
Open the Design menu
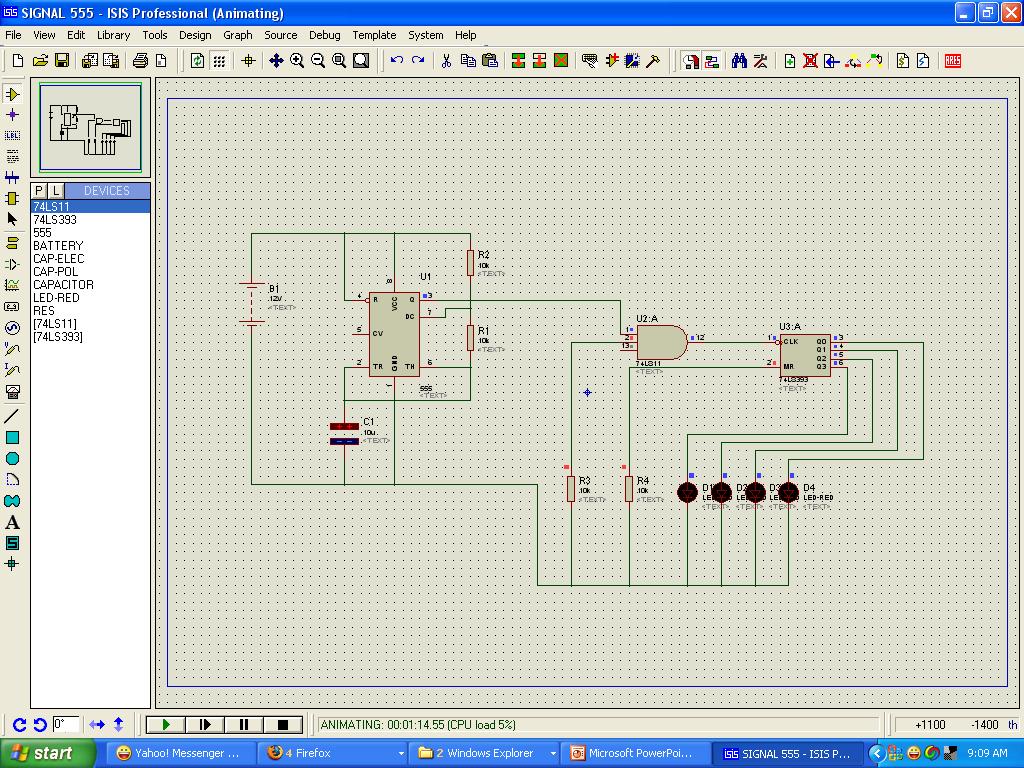point(195,35)
